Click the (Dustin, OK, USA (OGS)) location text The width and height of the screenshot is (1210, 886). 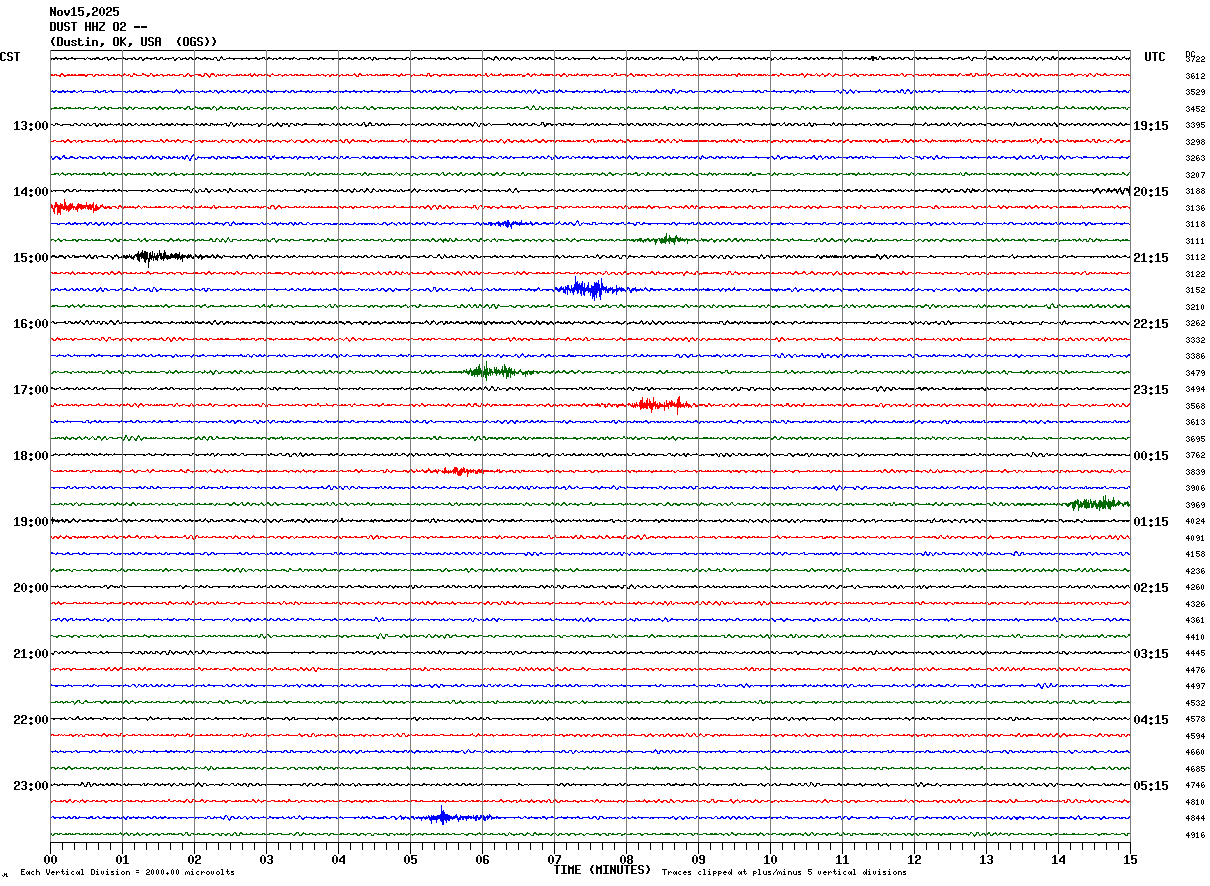coord(133,42)
